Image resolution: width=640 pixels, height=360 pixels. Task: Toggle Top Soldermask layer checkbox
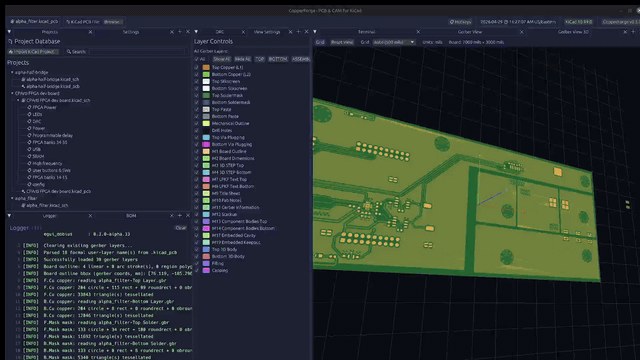197,95
